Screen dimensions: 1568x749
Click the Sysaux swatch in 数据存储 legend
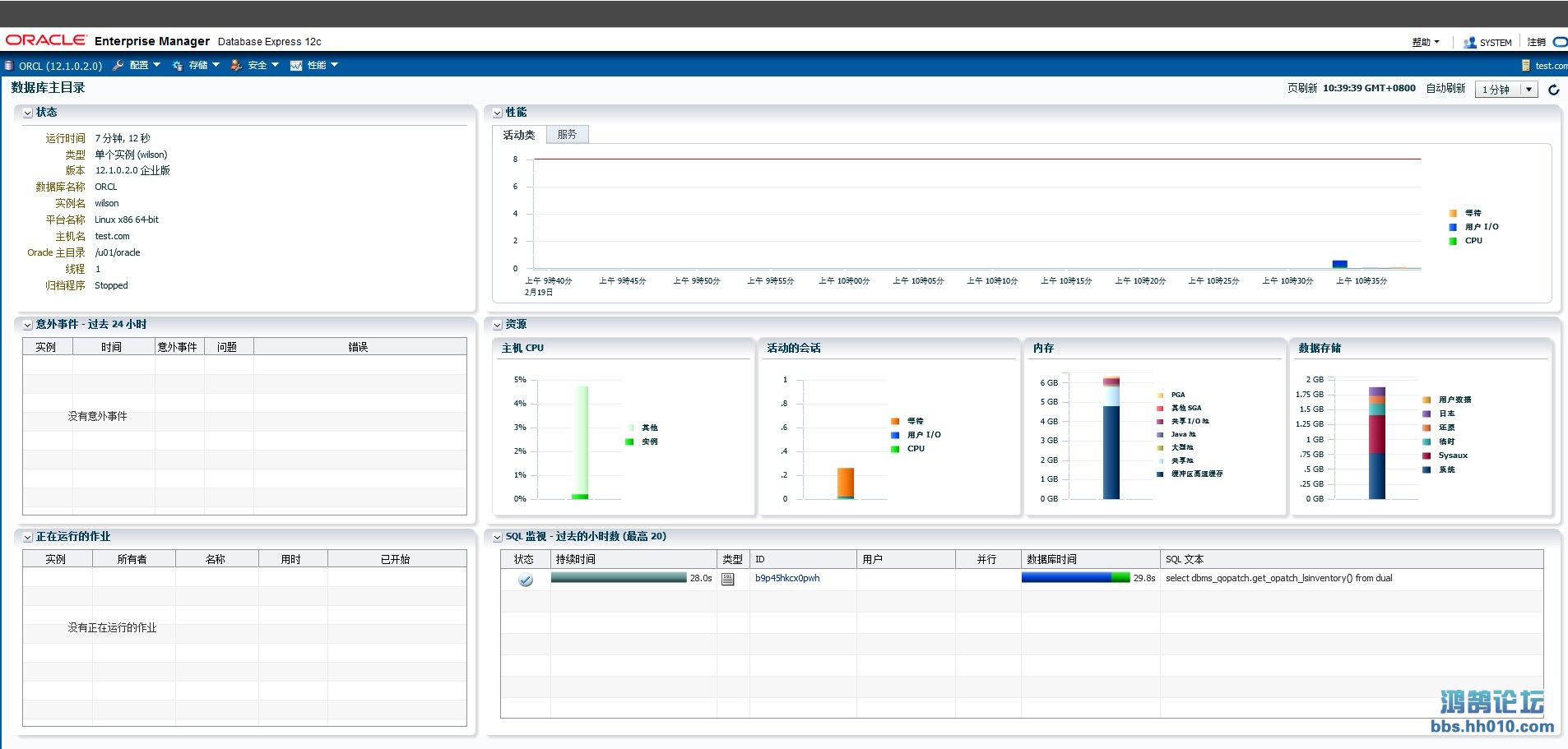click(x=1427, y=455)
